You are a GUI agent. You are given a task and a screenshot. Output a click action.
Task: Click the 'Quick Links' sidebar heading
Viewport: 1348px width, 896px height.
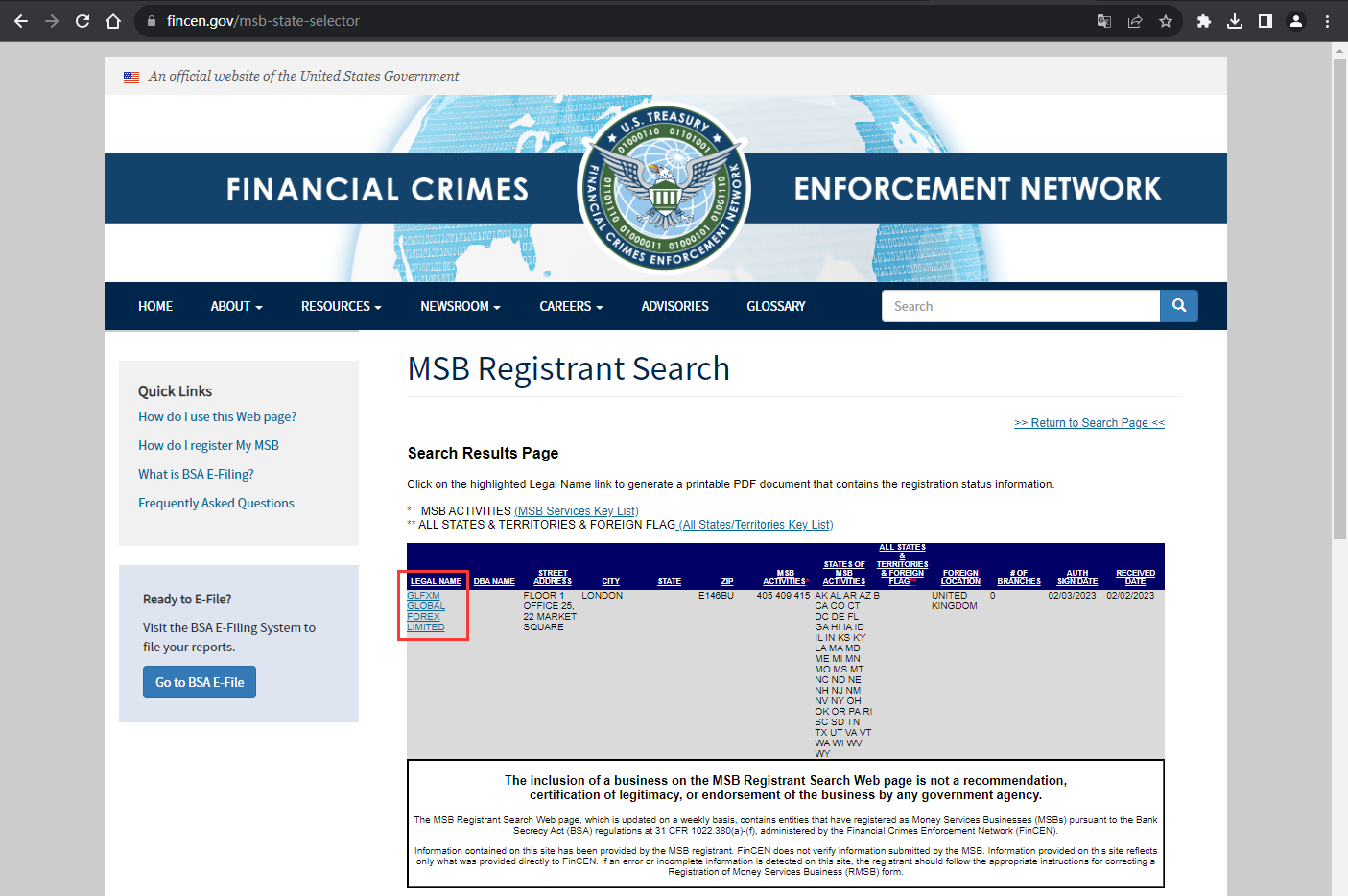pos(175,391)
